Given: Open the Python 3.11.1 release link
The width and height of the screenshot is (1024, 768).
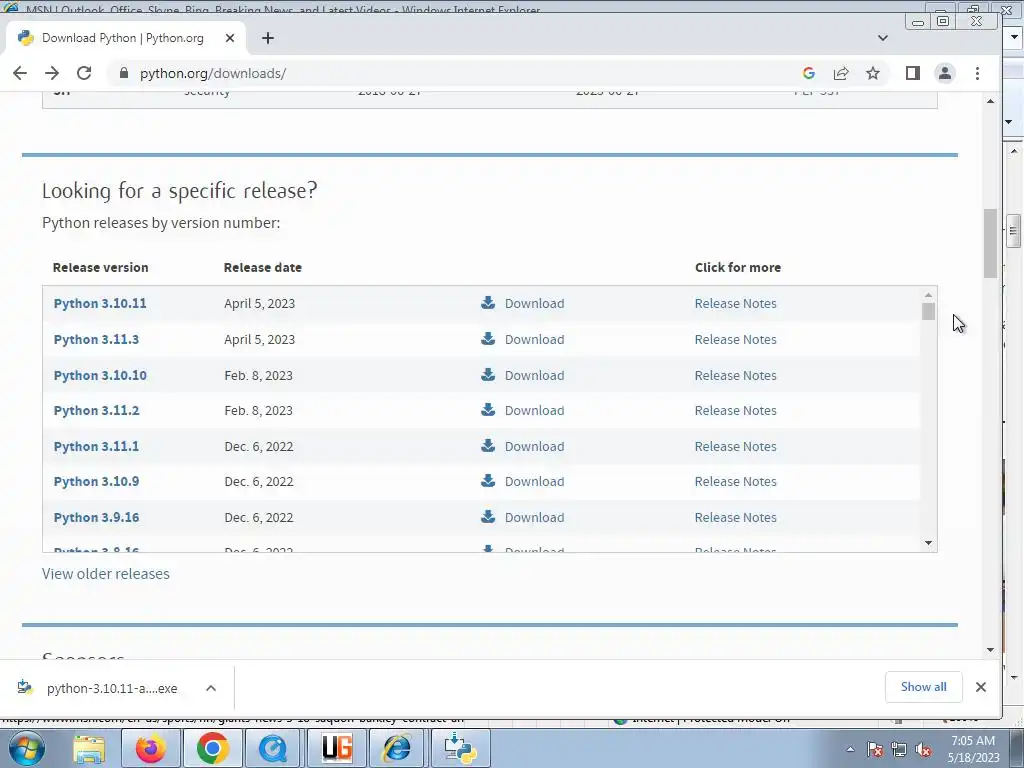Looking at the screenshot, I should (x=96, y=447).
